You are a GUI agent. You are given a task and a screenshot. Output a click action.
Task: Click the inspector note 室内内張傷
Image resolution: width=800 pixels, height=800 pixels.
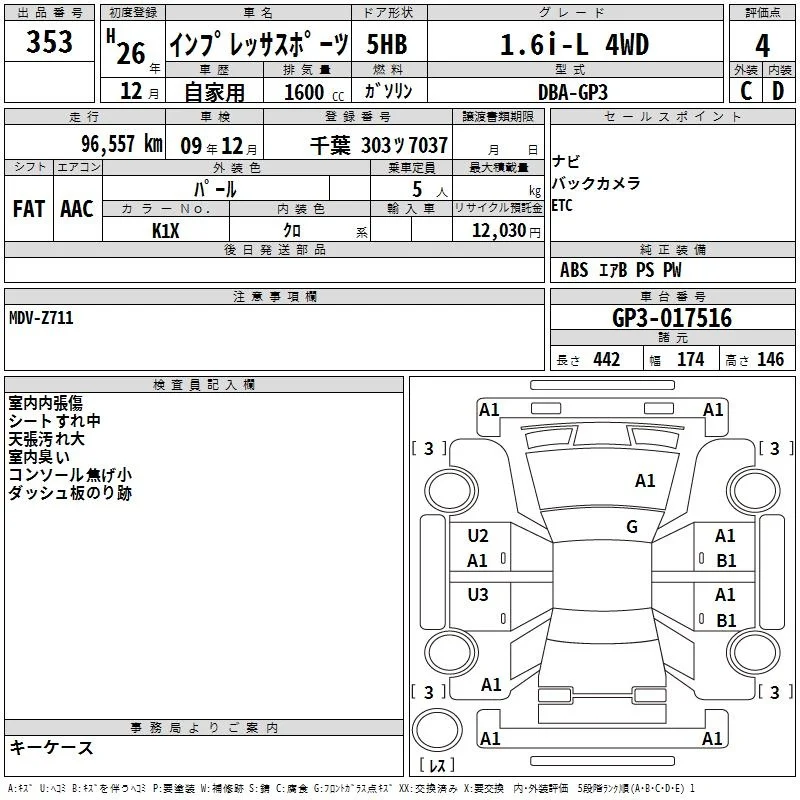pos(45,403)
